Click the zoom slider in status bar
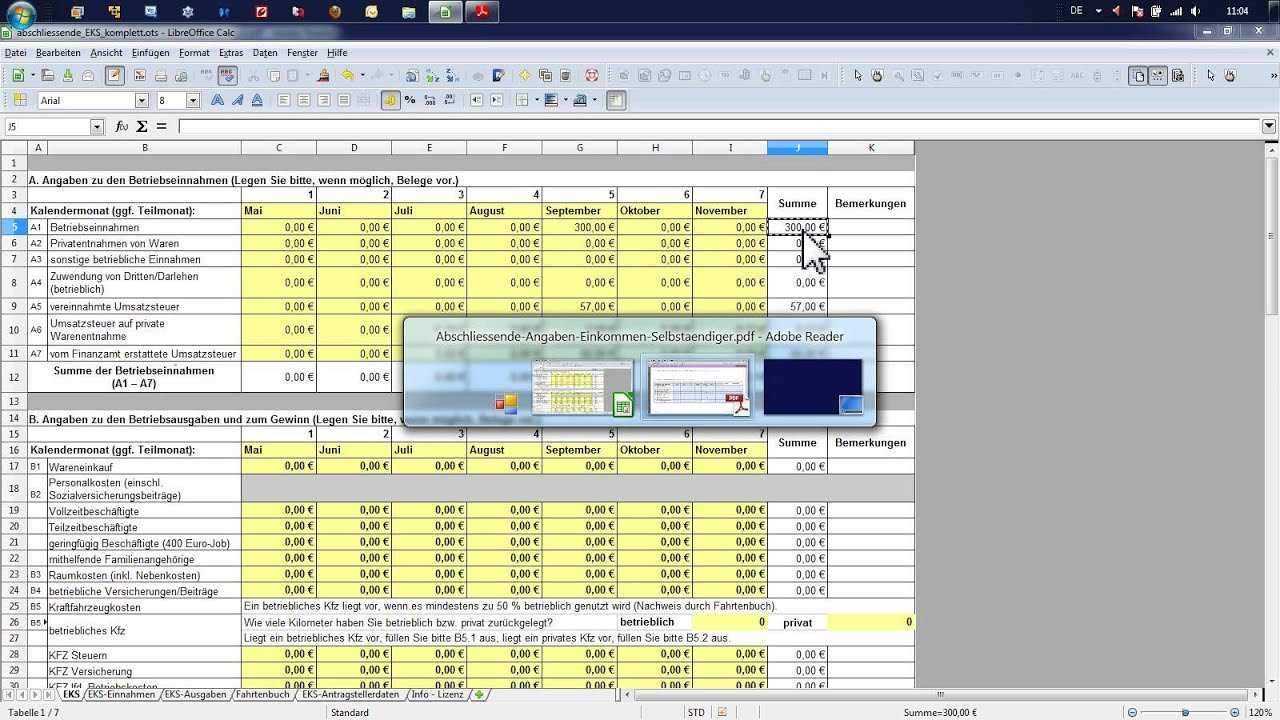1280x720 pixels. click(1185, 713)
